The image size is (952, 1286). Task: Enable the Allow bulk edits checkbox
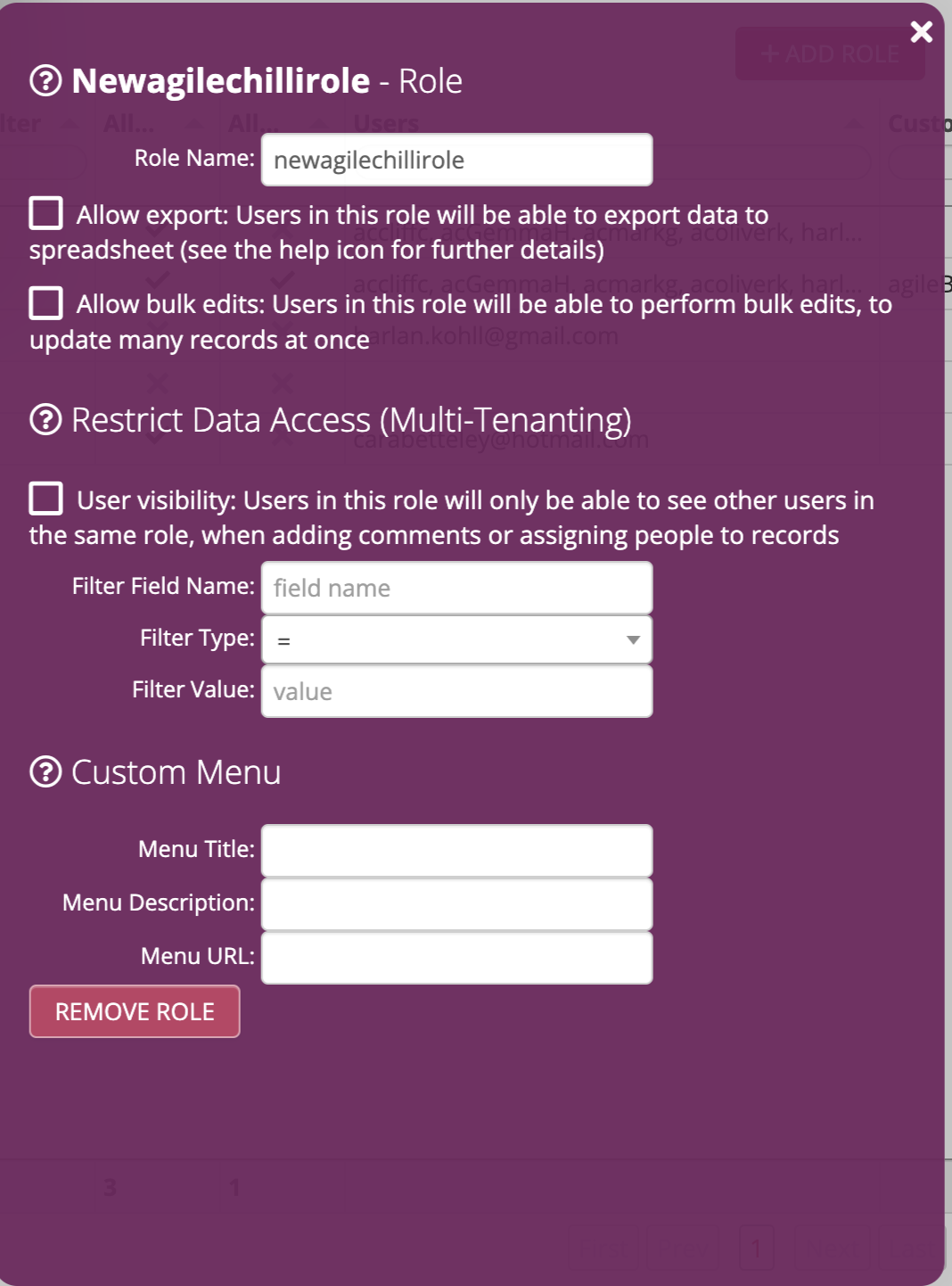(x=45, y=303)
